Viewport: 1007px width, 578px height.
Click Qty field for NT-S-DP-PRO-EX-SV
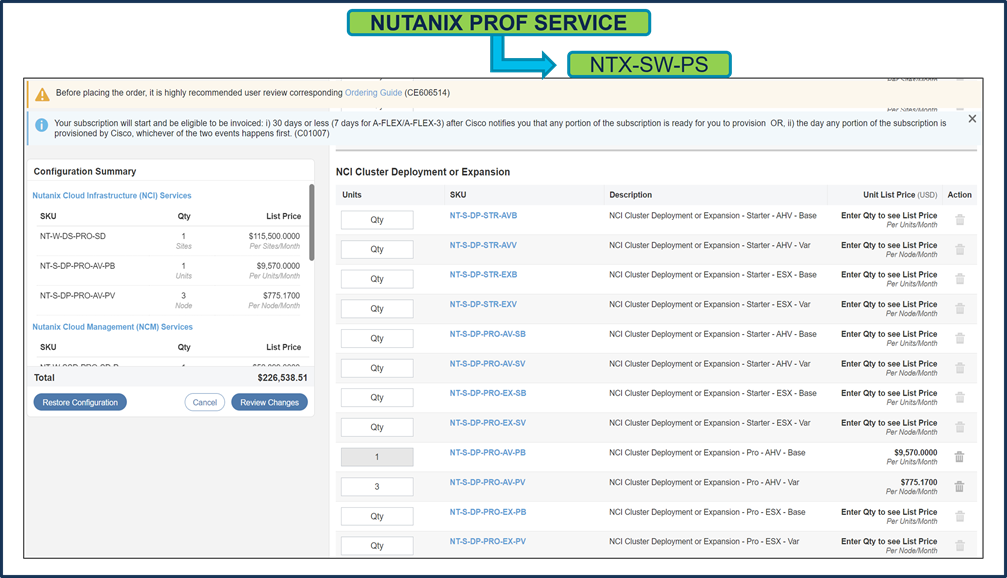[x=377, y=427]
